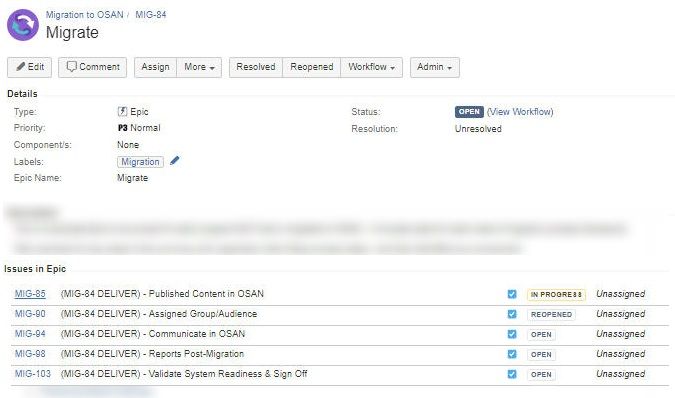Toggle checkbox for MIG-90 row
Image resolution: width=675 pixels, height=398 pixels.
tap(512, 314)
